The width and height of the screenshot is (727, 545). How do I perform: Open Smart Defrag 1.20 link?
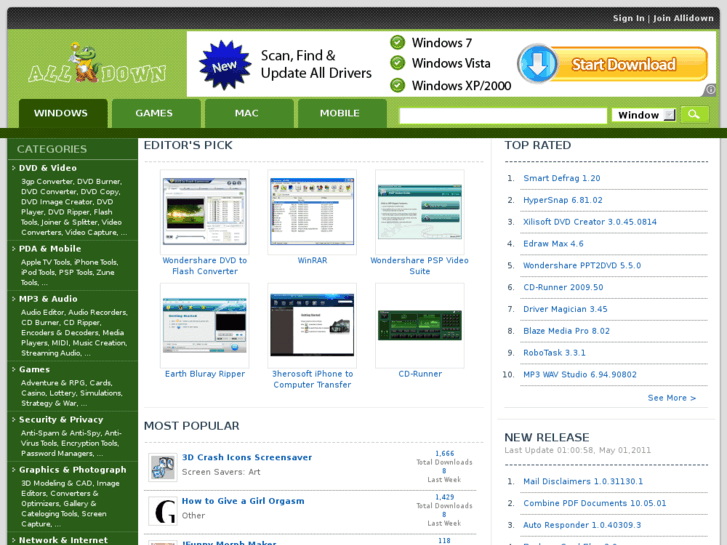(x=562, y=178)
